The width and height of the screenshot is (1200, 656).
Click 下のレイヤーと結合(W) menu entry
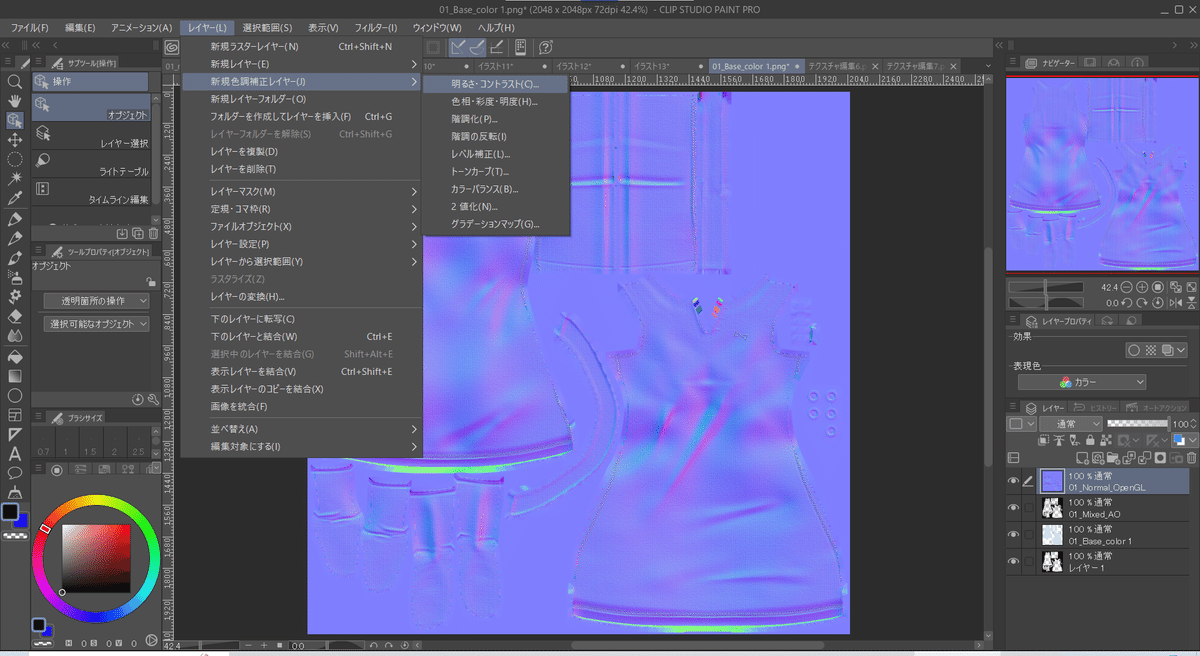click(302, 336)
